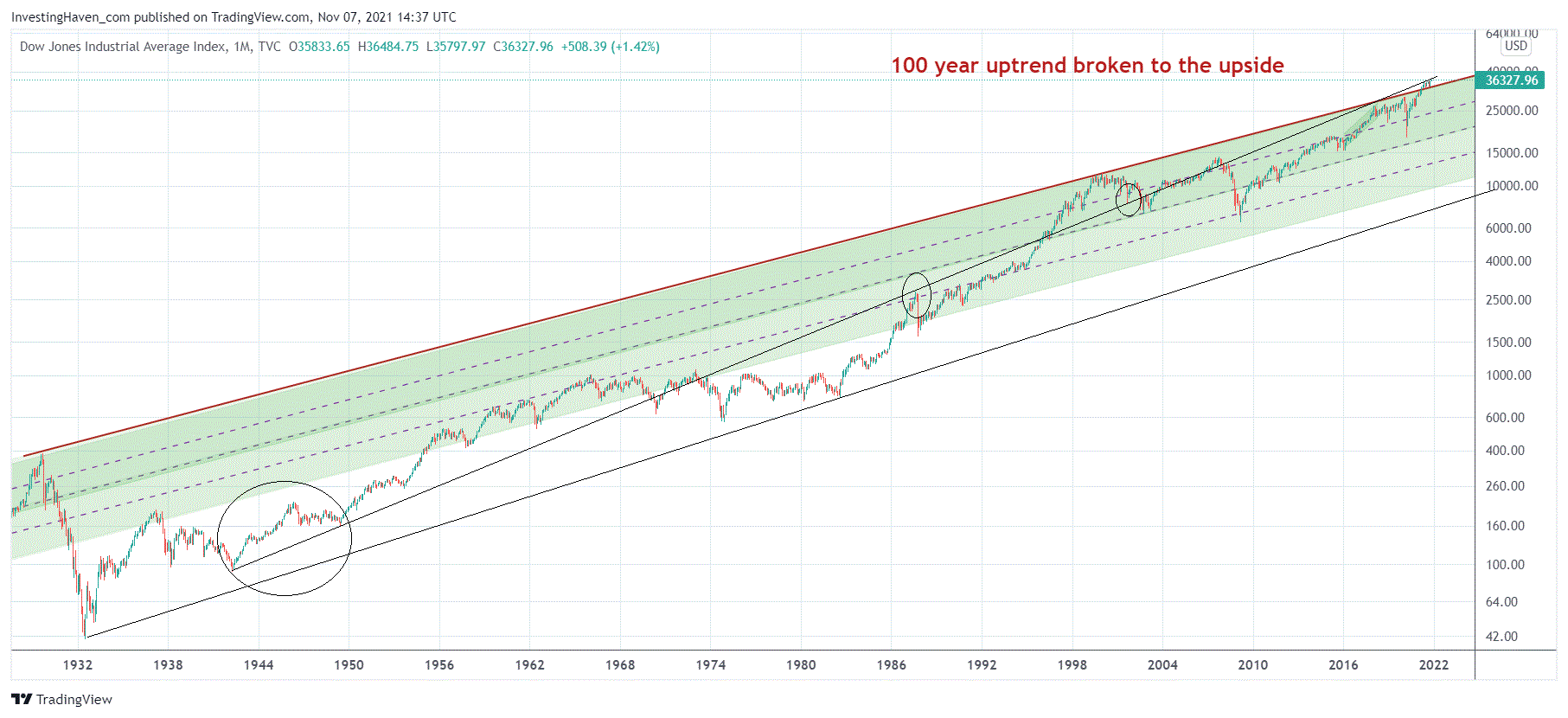Click the 1968 label on time axis
The height and width of the screenshot is (718, 1568).
620,664
